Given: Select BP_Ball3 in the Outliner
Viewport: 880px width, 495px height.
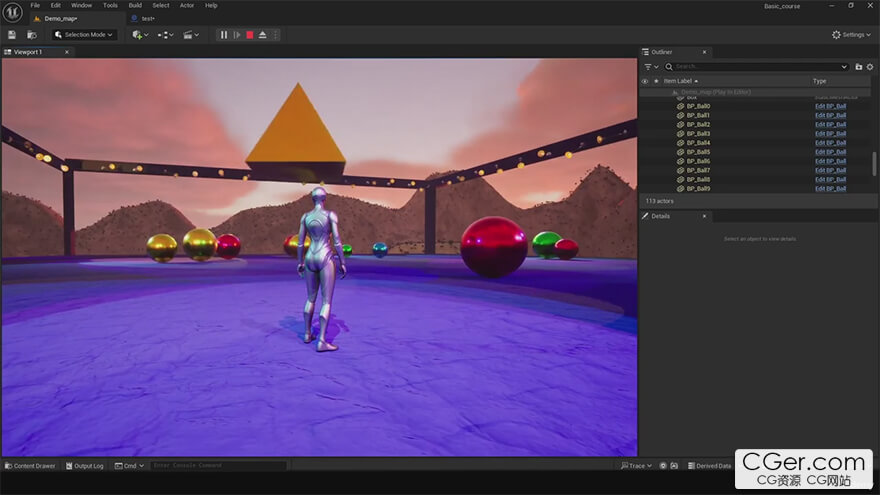Looking at the screenshot, I should click(x=698, y=134).
